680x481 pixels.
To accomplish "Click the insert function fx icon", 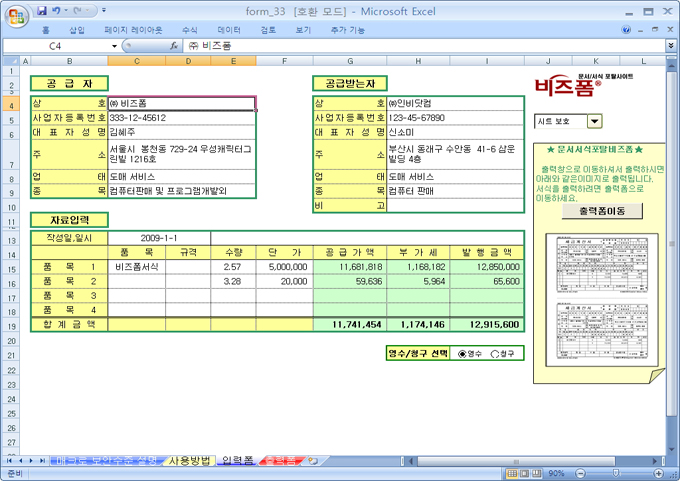I will pyautogui.click(x=174, y=46).
